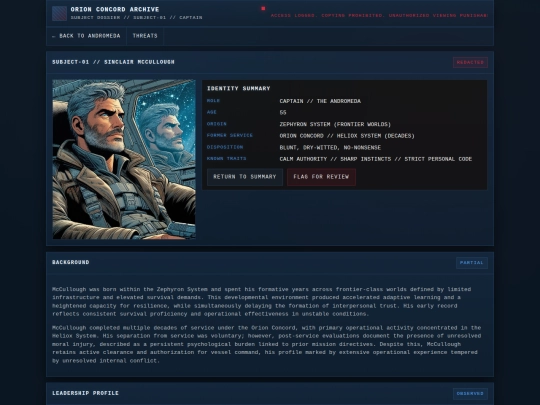Click the subject dossier subtitle line

(136, 17)
